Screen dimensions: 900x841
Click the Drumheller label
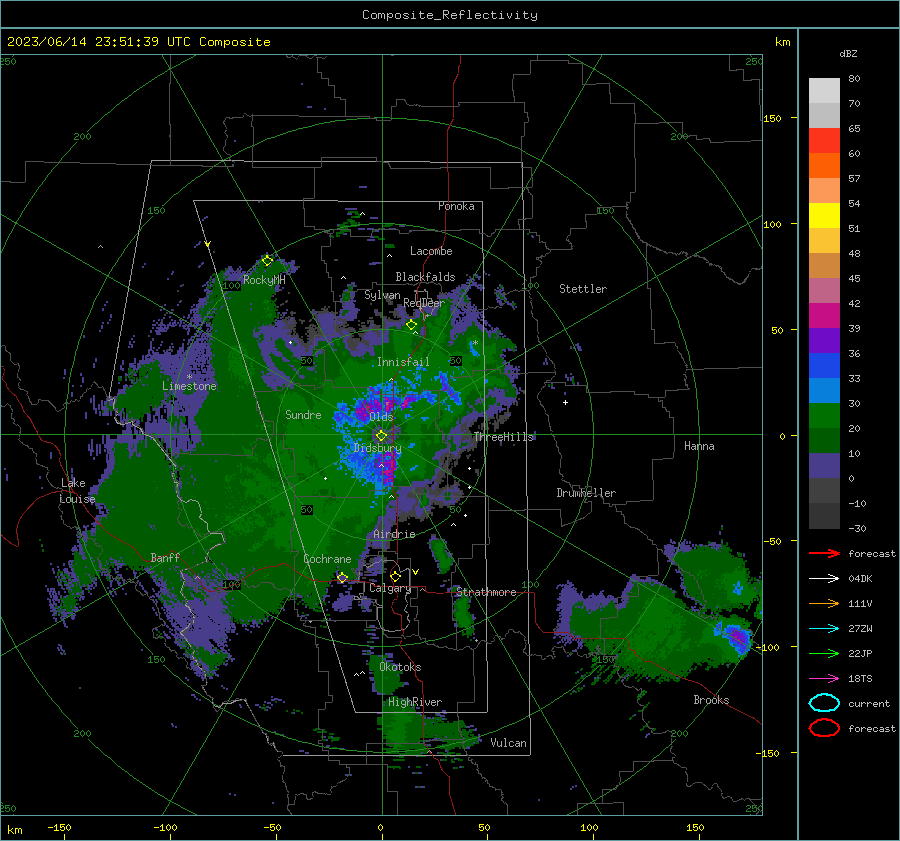(586, 493)
